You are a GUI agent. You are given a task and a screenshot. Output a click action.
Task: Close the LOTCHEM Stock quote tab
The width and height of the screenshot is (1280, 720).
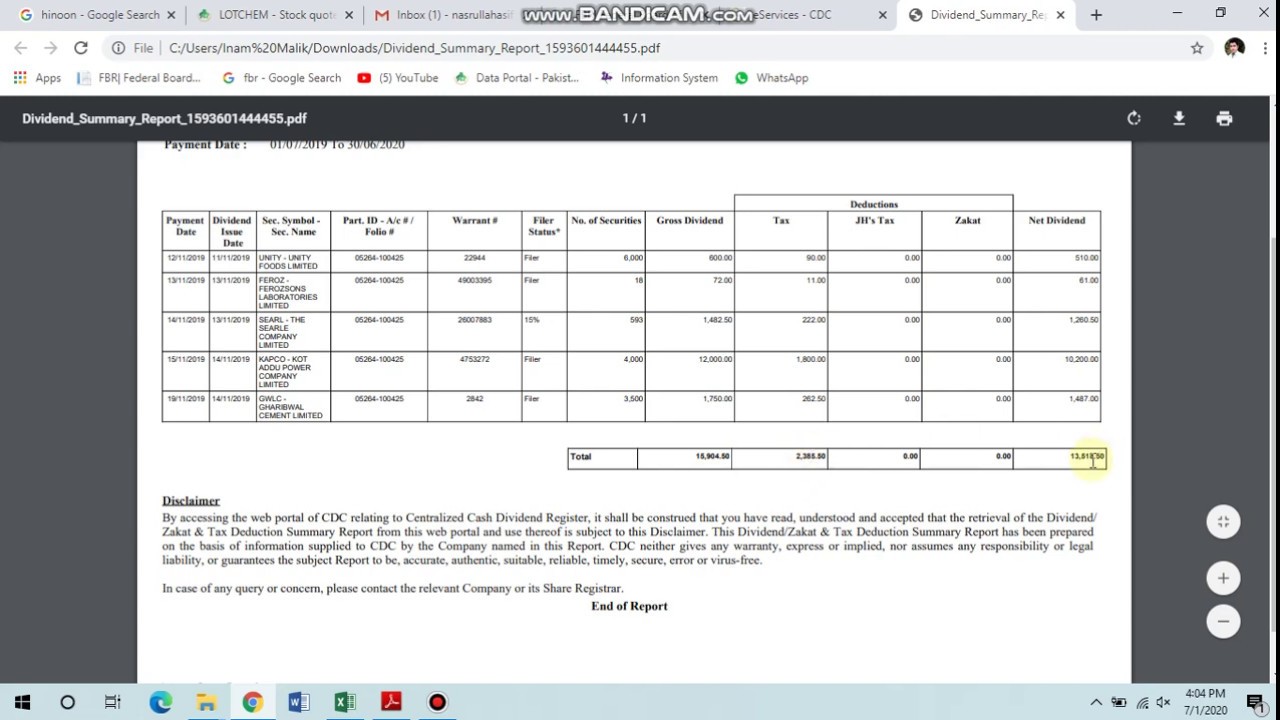pyautogui.click(x=347, y=15)
